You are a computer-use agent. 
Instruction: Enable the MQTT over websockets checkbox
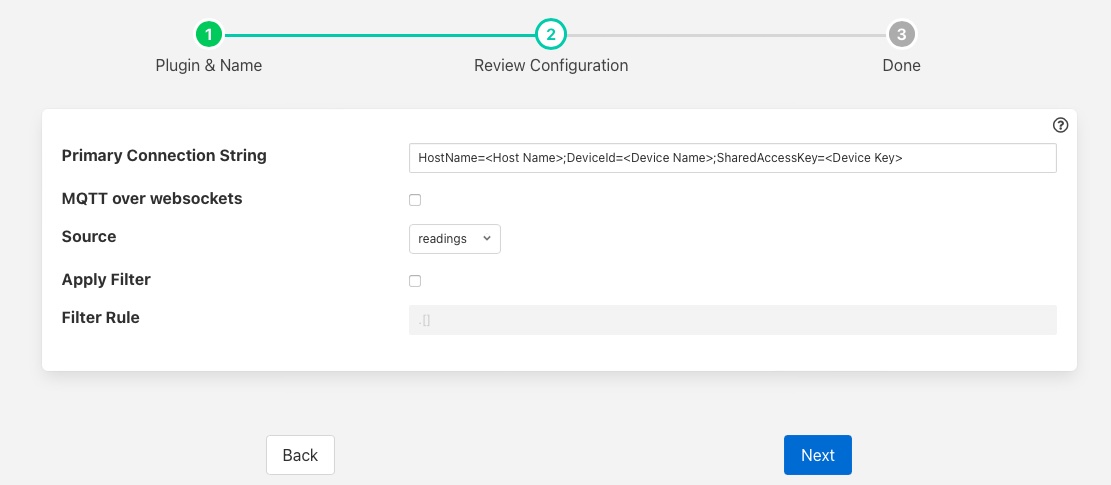point(415,200)
